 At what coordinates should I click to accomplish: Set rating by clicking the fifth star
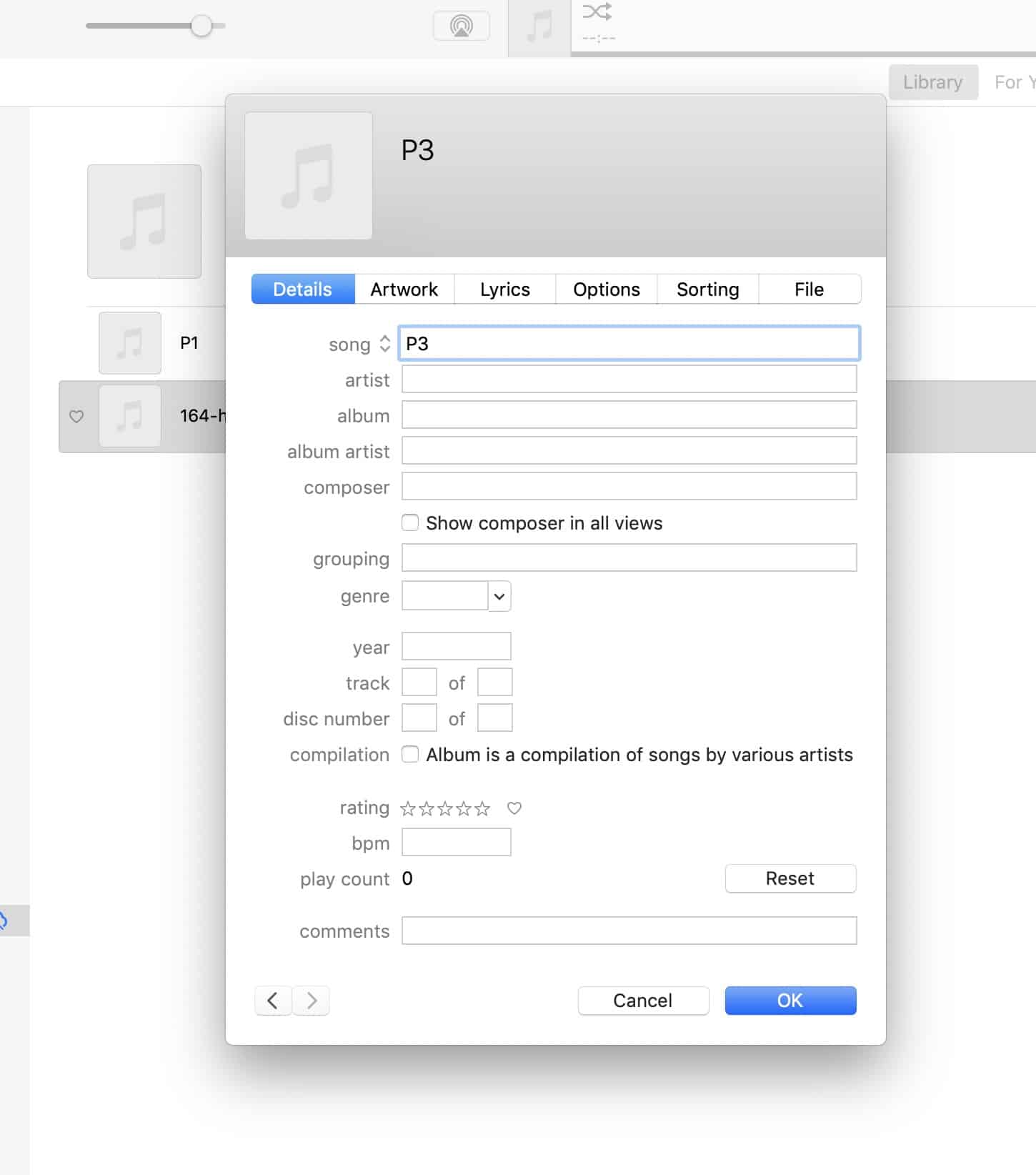(483, 808)
